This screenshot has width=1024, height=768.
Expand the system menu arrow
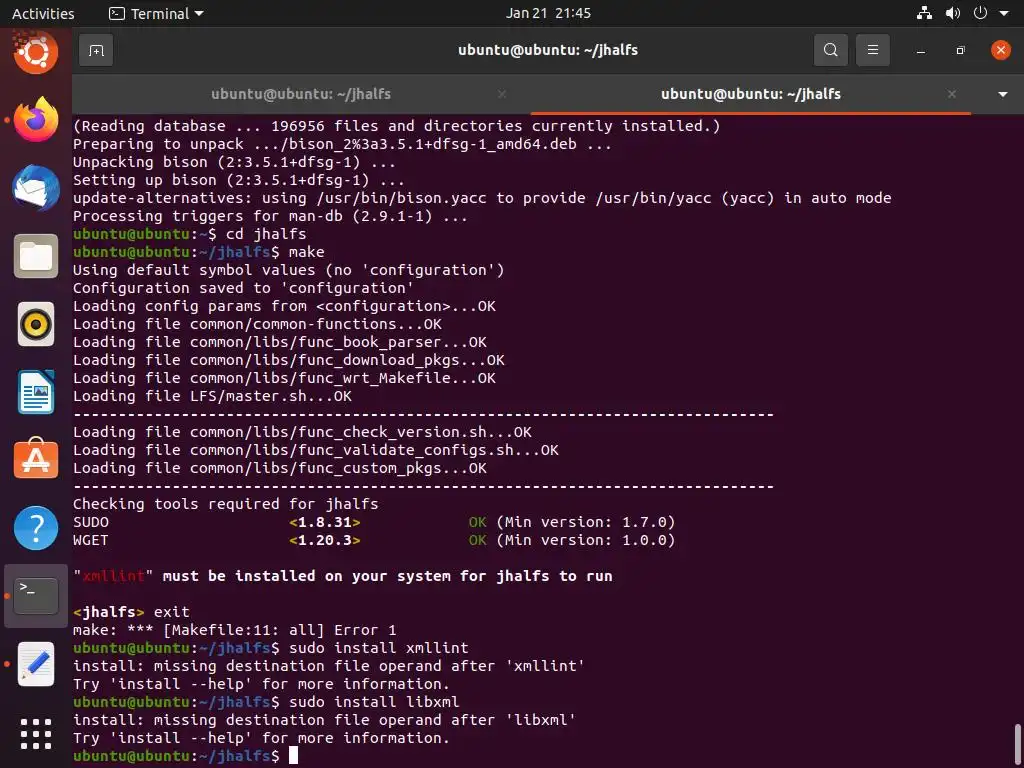(1004, 14)
